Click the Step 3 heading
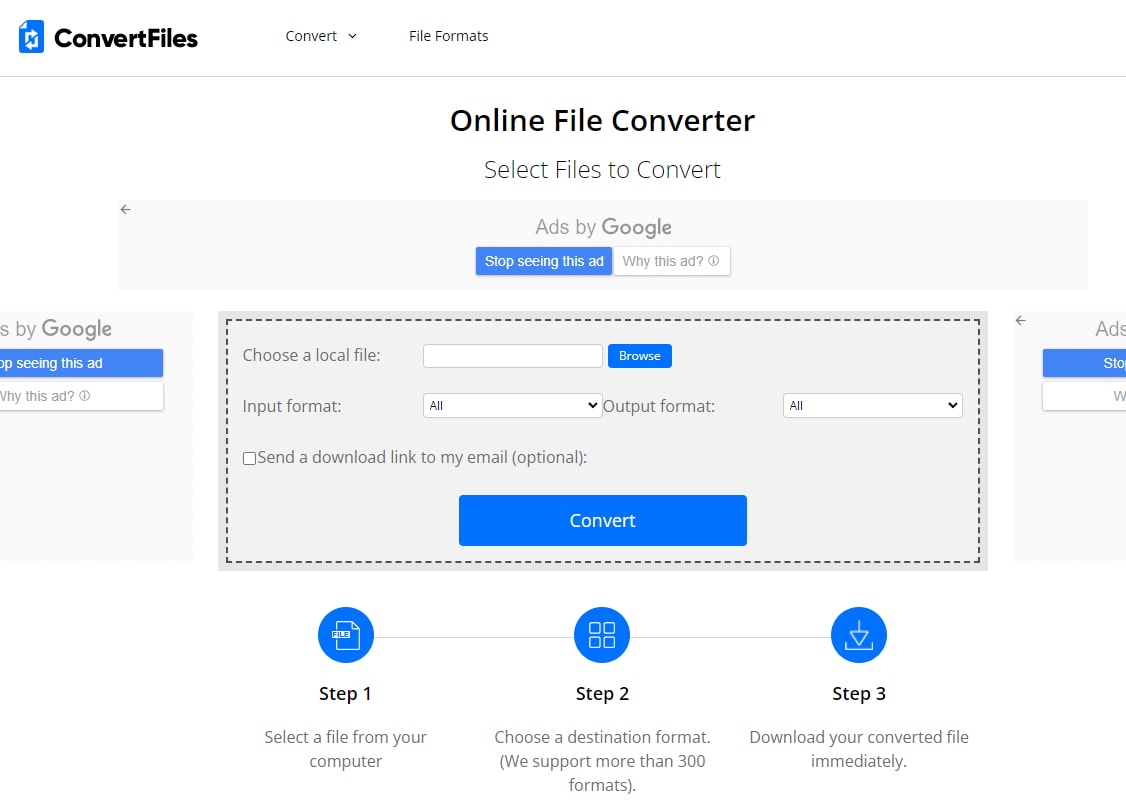The width and height of the screenshot is (1126, 811). click(859, 693)
